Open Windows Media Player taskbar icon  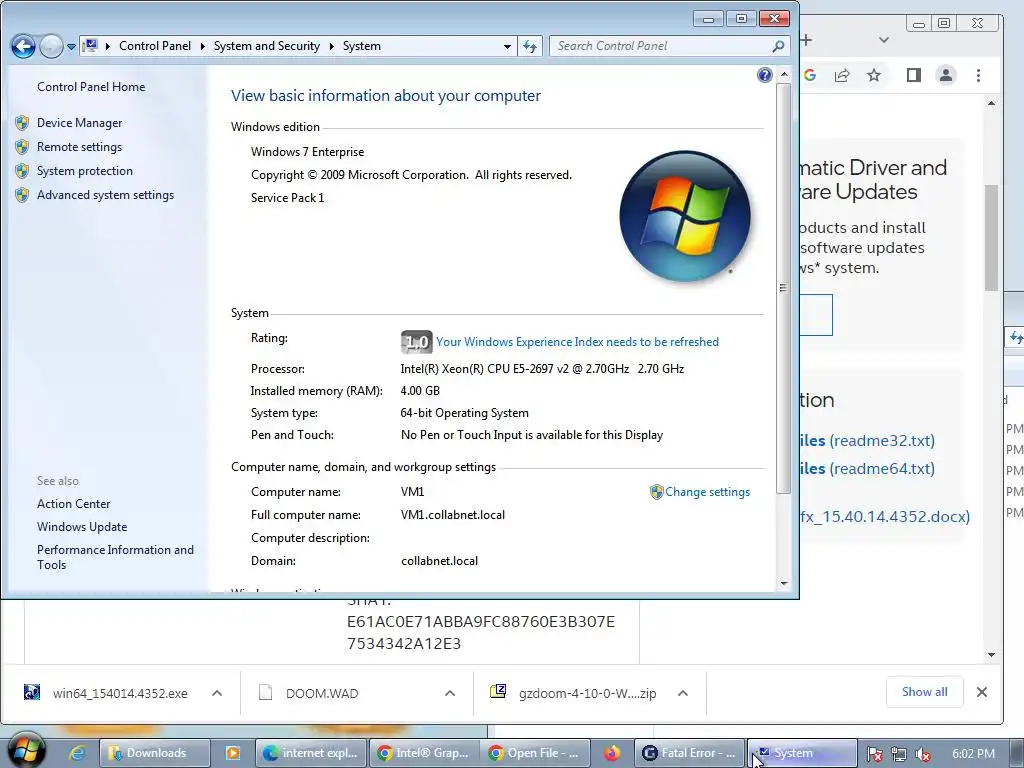[x=232, y=753]
